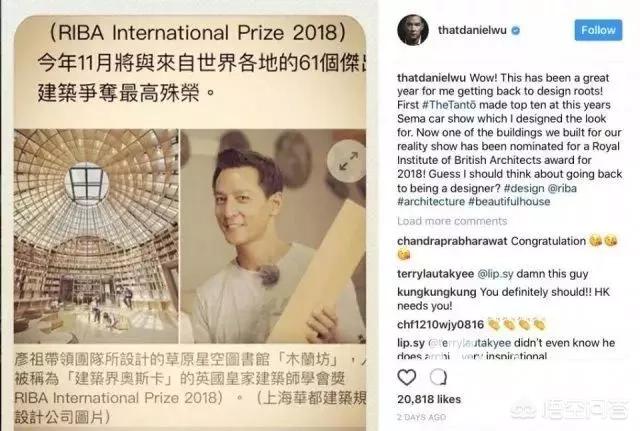Click the library dome interior photo
The width and height of the screenshot is (640, 431).
pos(96,236)
